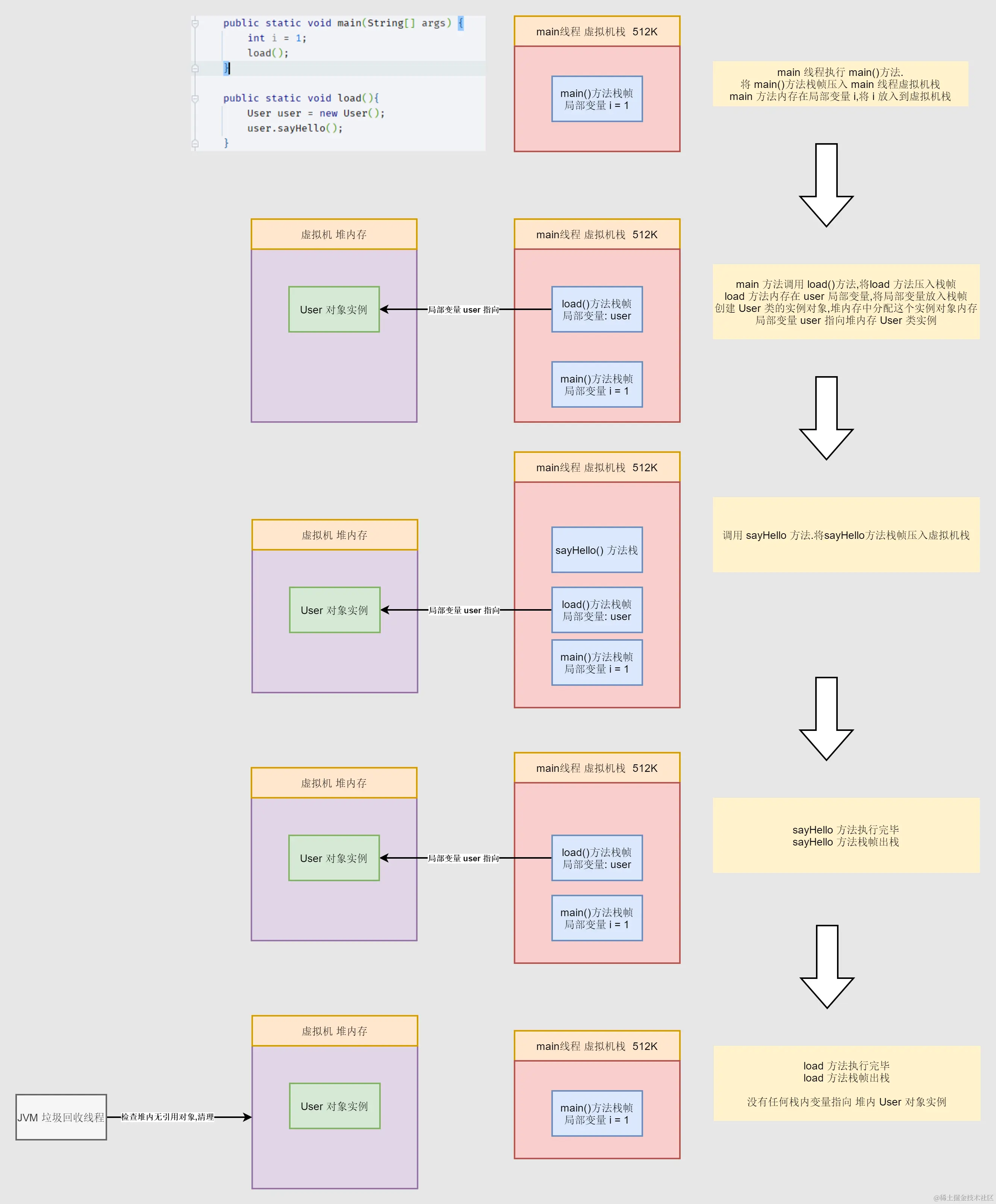Screen dimensions: 996x1204
Task: Click fold end marker at main's closing brace
Action: 195,68
